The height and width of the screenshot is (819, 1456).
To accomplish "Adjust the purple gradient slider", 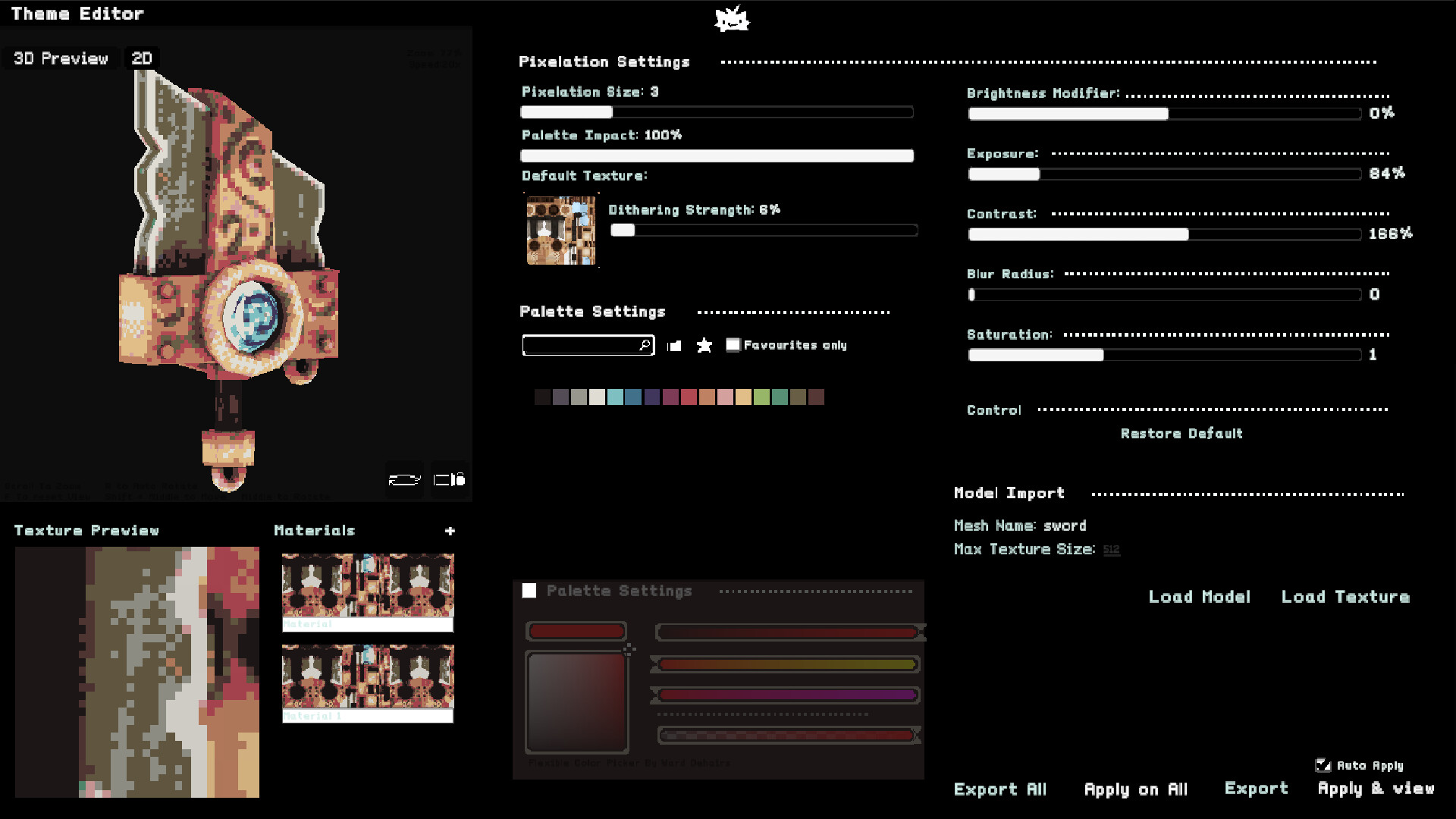I will (x=788, y=695).
